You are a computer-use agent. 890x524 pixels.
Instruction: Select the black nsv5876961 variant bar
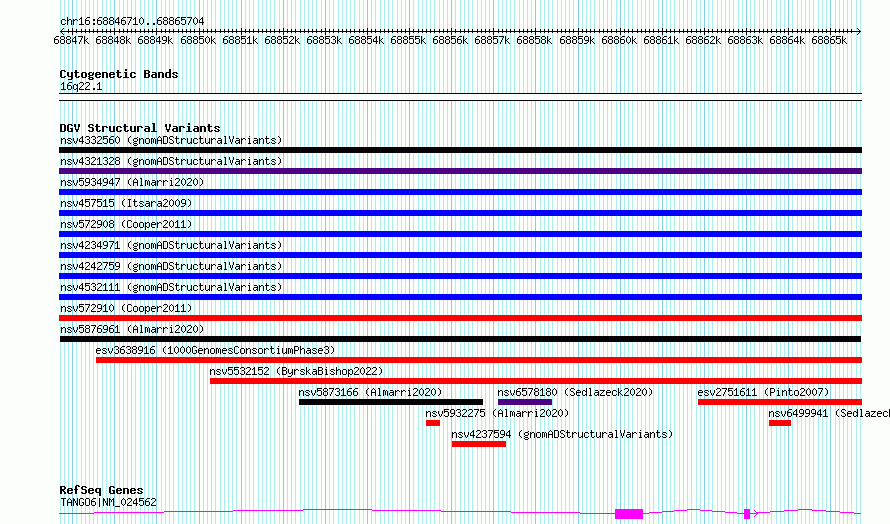[x=460, y=339]
